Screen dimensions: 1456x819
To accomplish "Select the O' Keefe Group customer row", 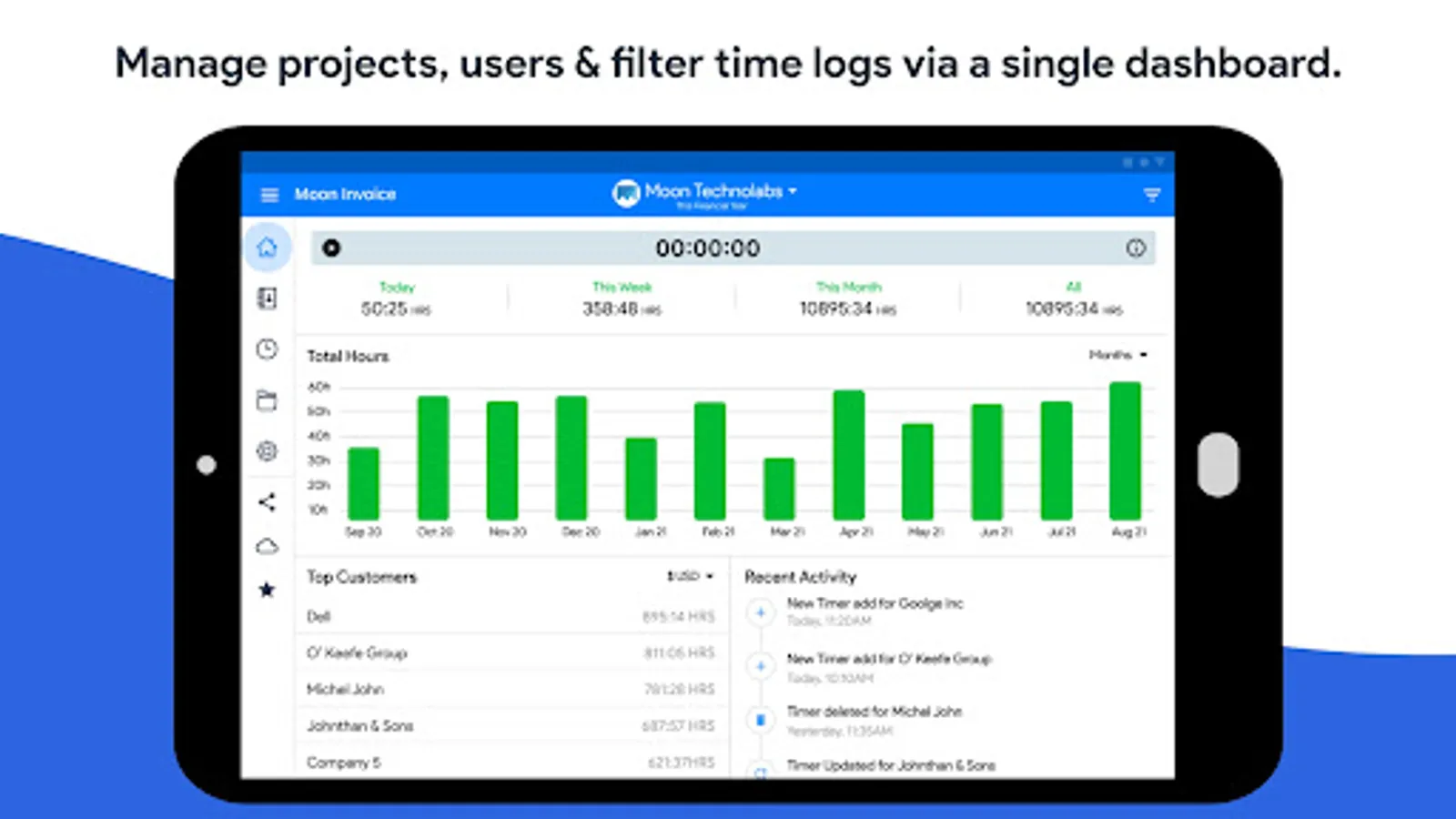I will [511, 652].
